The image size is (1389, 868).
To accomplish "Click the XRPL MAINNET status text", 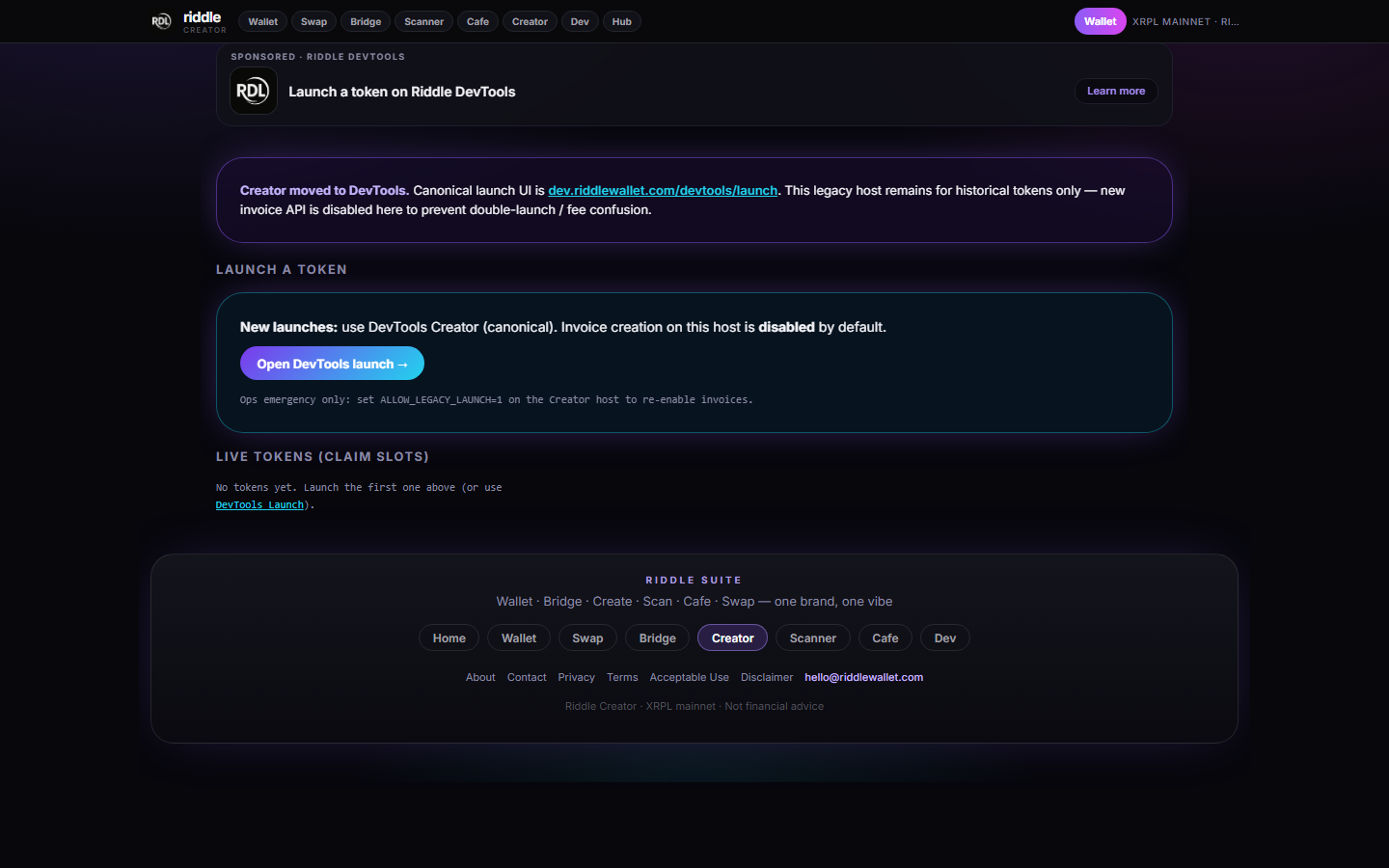I will click(x=1185, y=21).
